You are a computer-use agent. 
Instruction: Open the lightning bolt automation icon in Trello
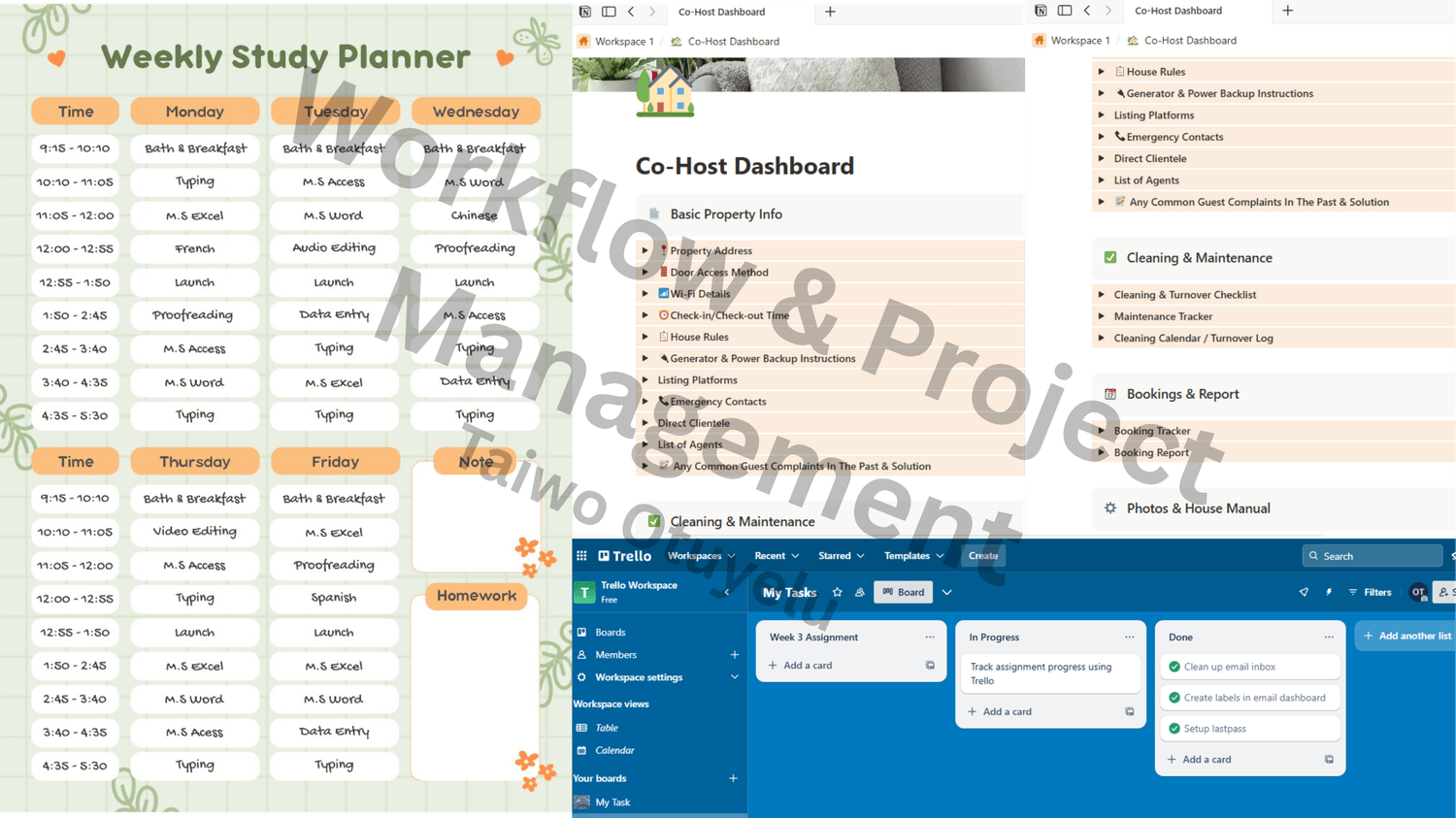[x=1329, y=592]
